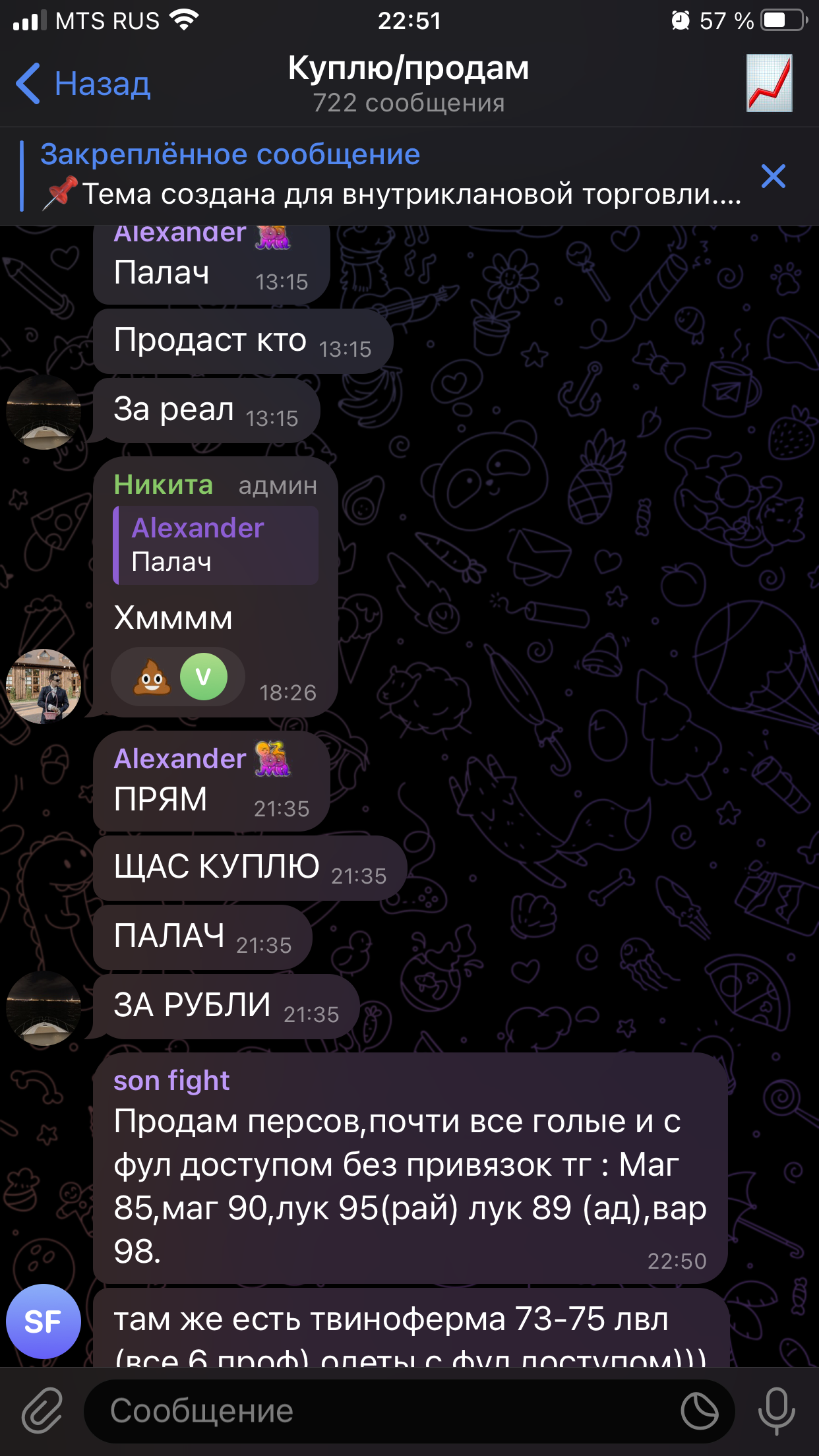Jump to quoted Alexander Палач reply
819x1456 pixels.
pyautogui.click(x=216, y=545)
